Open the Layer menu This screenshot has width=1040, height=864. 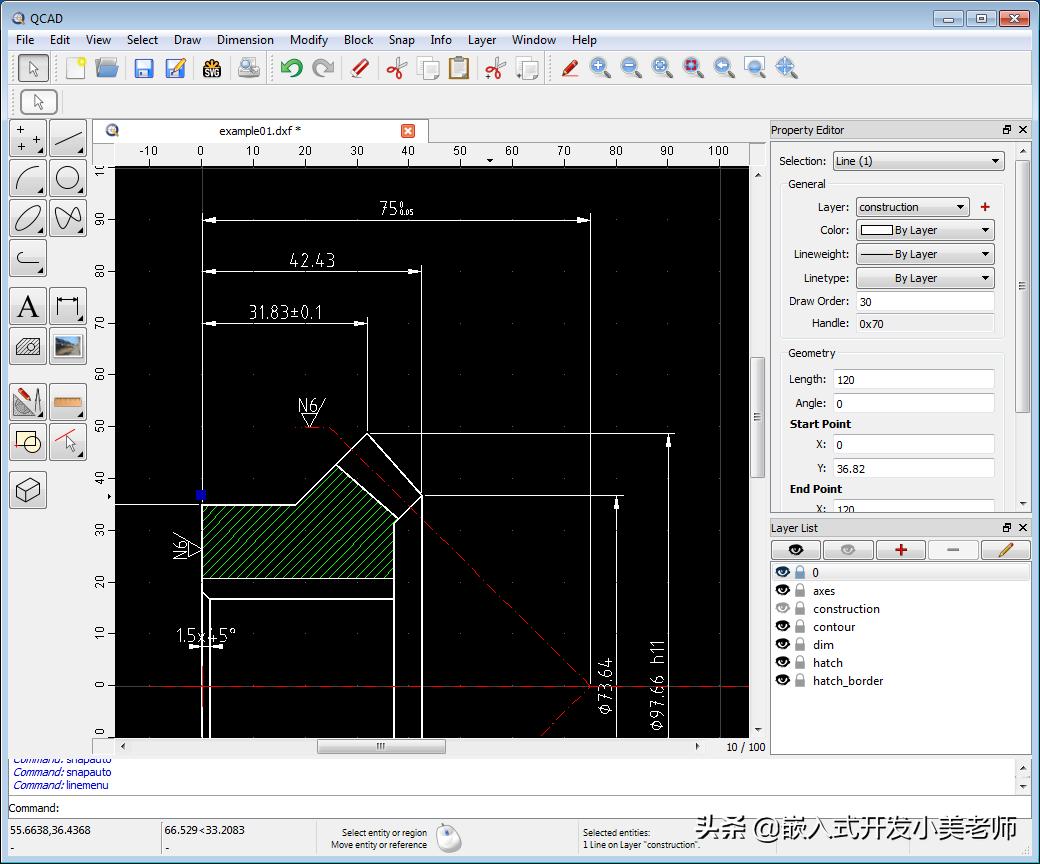(x=482, y=40)
